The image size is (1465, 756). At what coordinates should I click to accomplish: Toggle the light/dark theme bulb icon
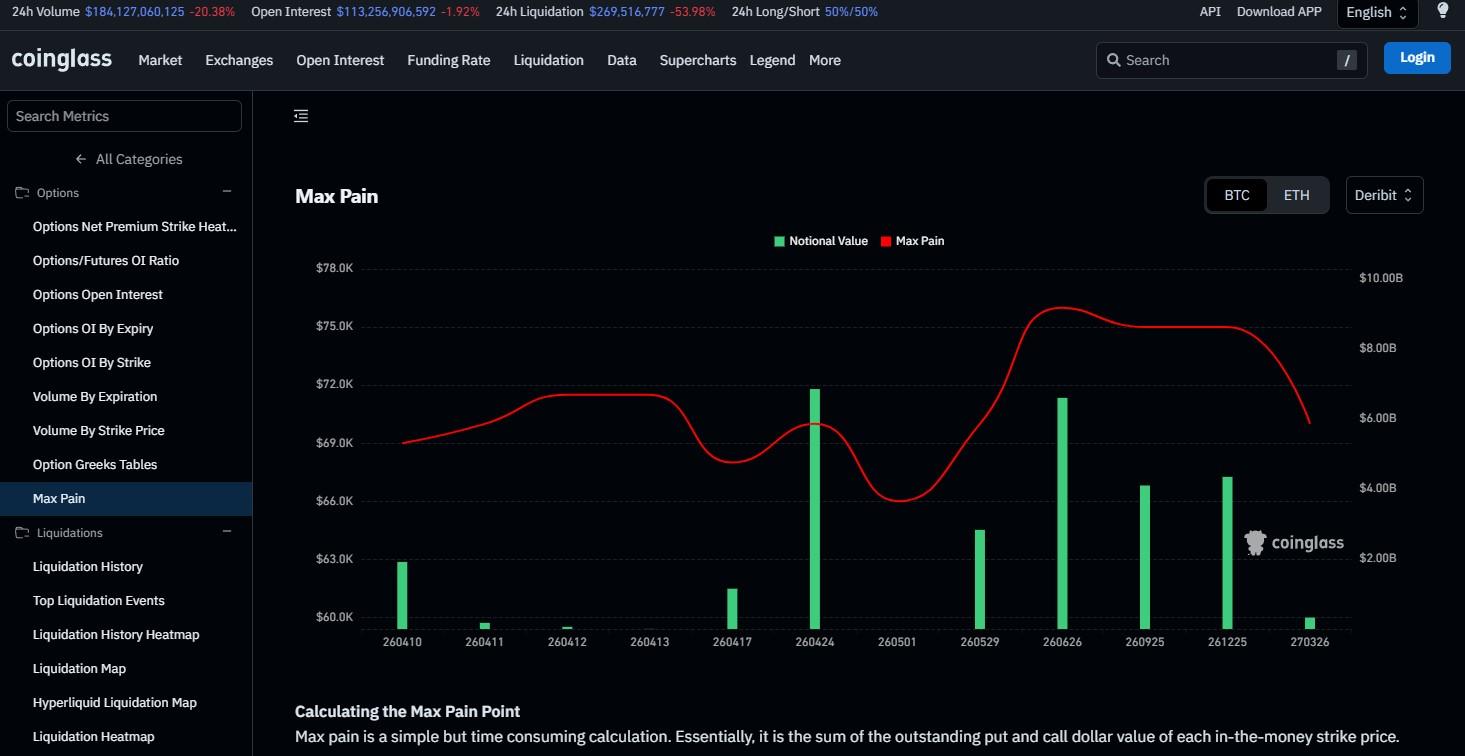pyautogui.click(x=1442, y=11)
